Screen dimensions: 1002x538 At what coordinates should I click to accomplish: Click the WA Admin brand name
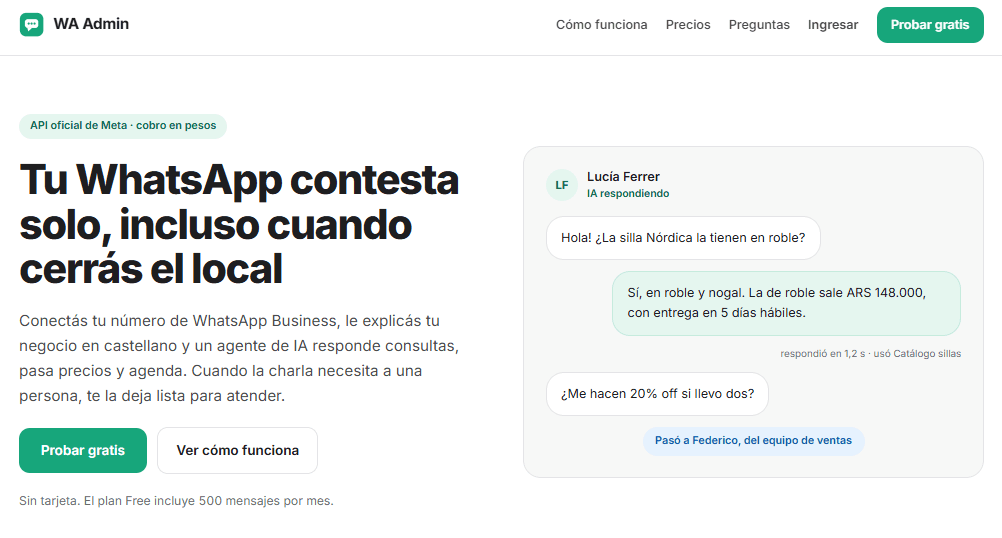pyautogui.click(x=91, y=24)
